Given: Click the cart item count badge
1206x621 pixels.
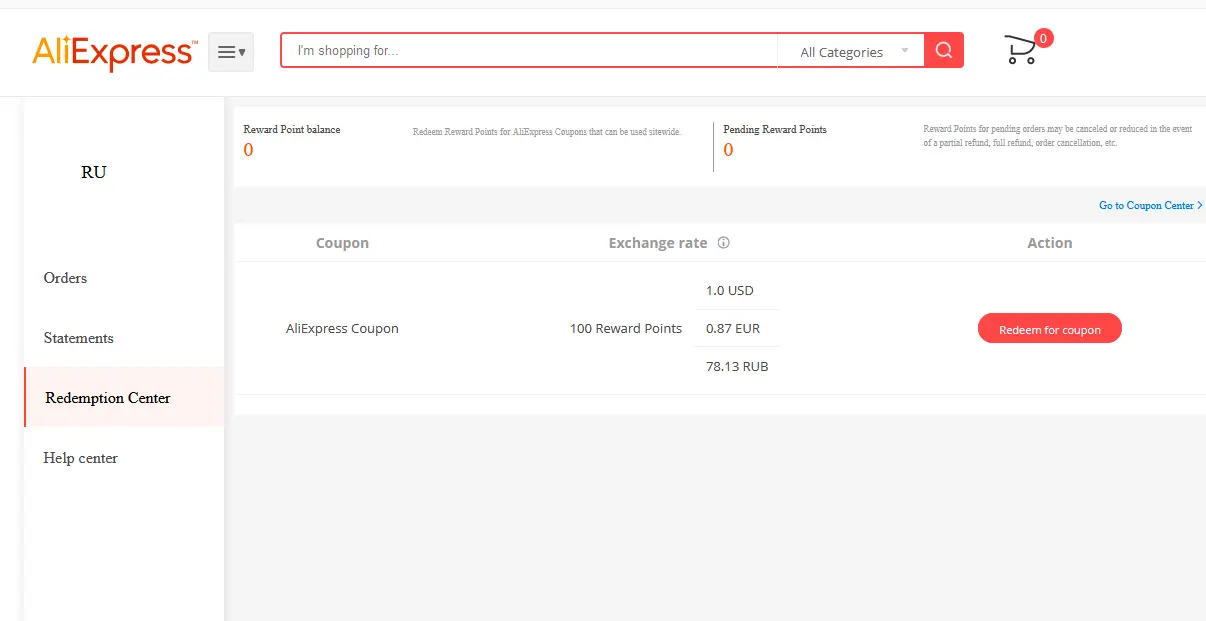Looking at the screenshot, I should [x=1043, y=39].
